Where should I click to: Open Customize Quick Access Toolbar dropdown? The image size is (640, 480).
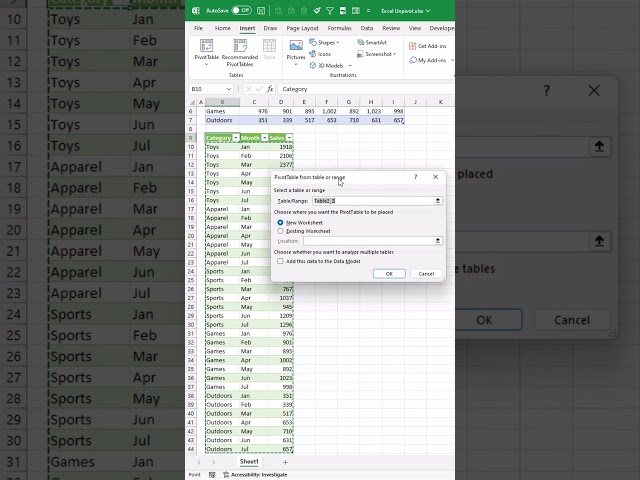pos(368,11)
